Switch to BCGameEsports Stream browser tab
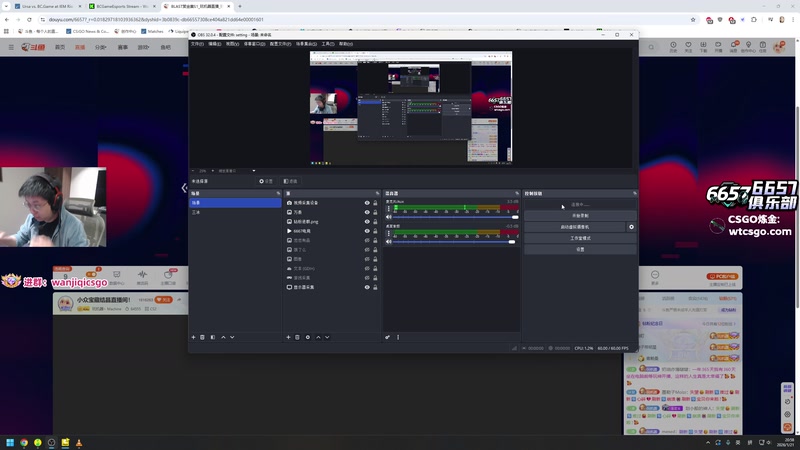This screenshot has width=800, height=450. [x=122, y=6]
